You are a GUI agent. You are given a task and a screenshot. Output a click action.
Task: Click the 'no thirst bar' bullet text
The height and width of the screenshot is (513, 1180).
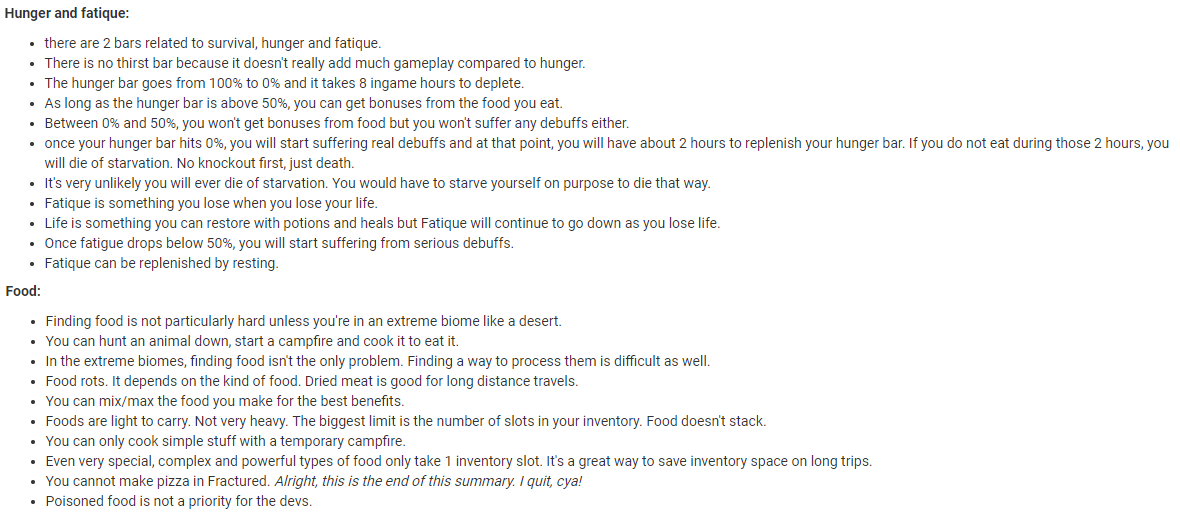[315, 63]
